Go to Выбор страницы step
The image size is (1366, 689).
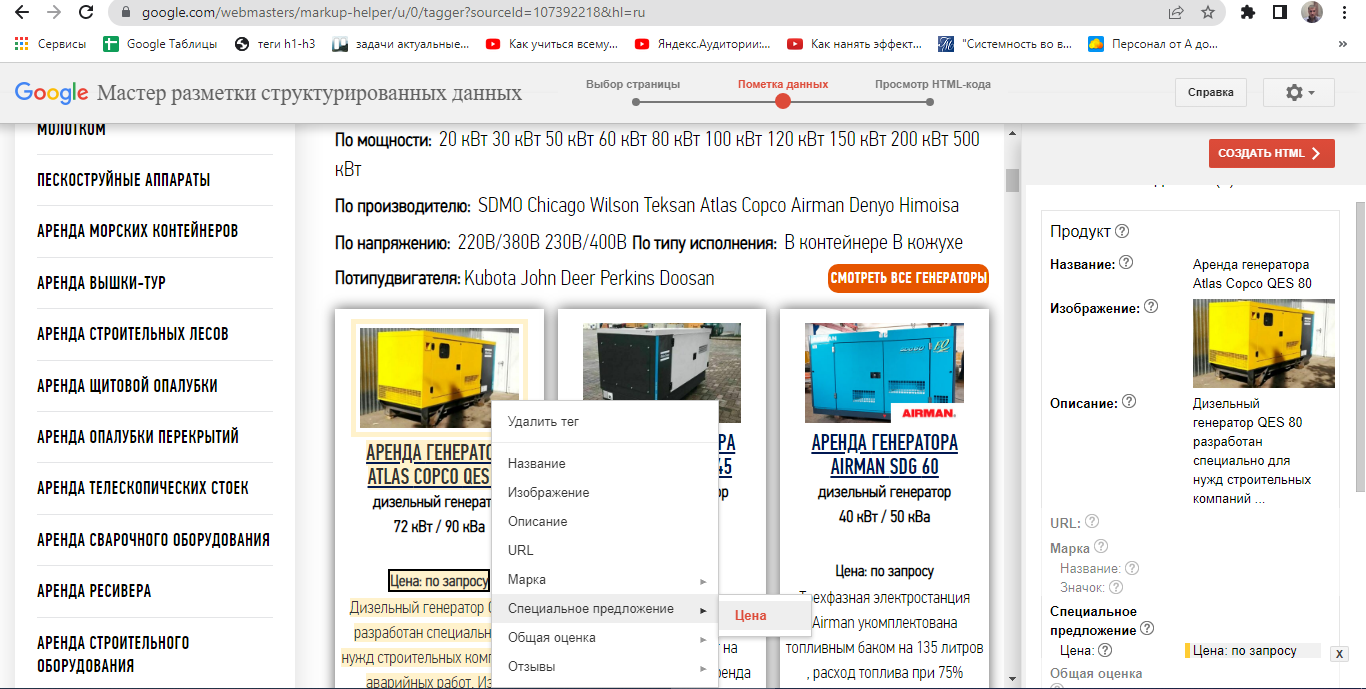coord(633,84)
